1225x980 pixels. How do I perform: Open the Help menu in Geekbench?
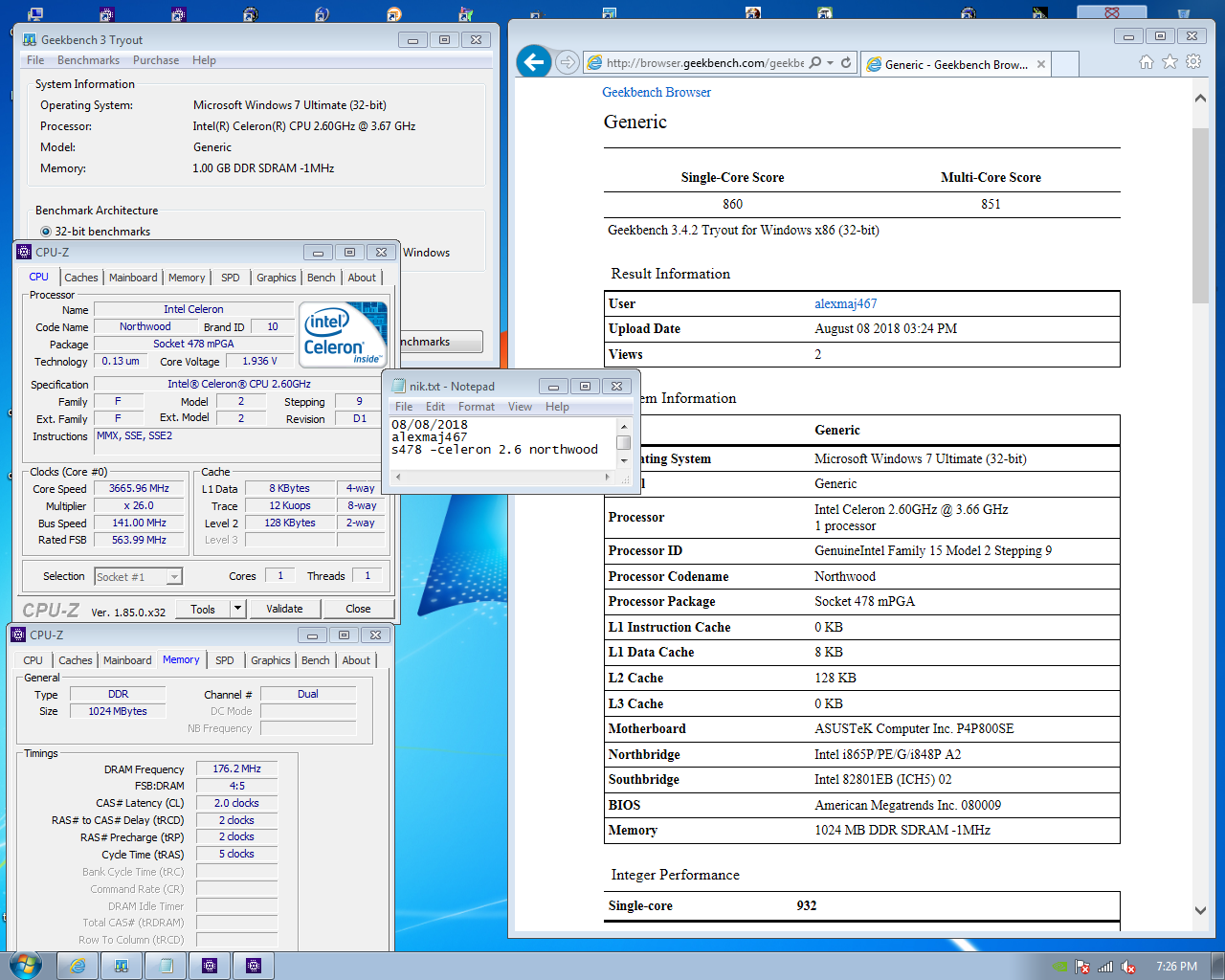(204, 60)
